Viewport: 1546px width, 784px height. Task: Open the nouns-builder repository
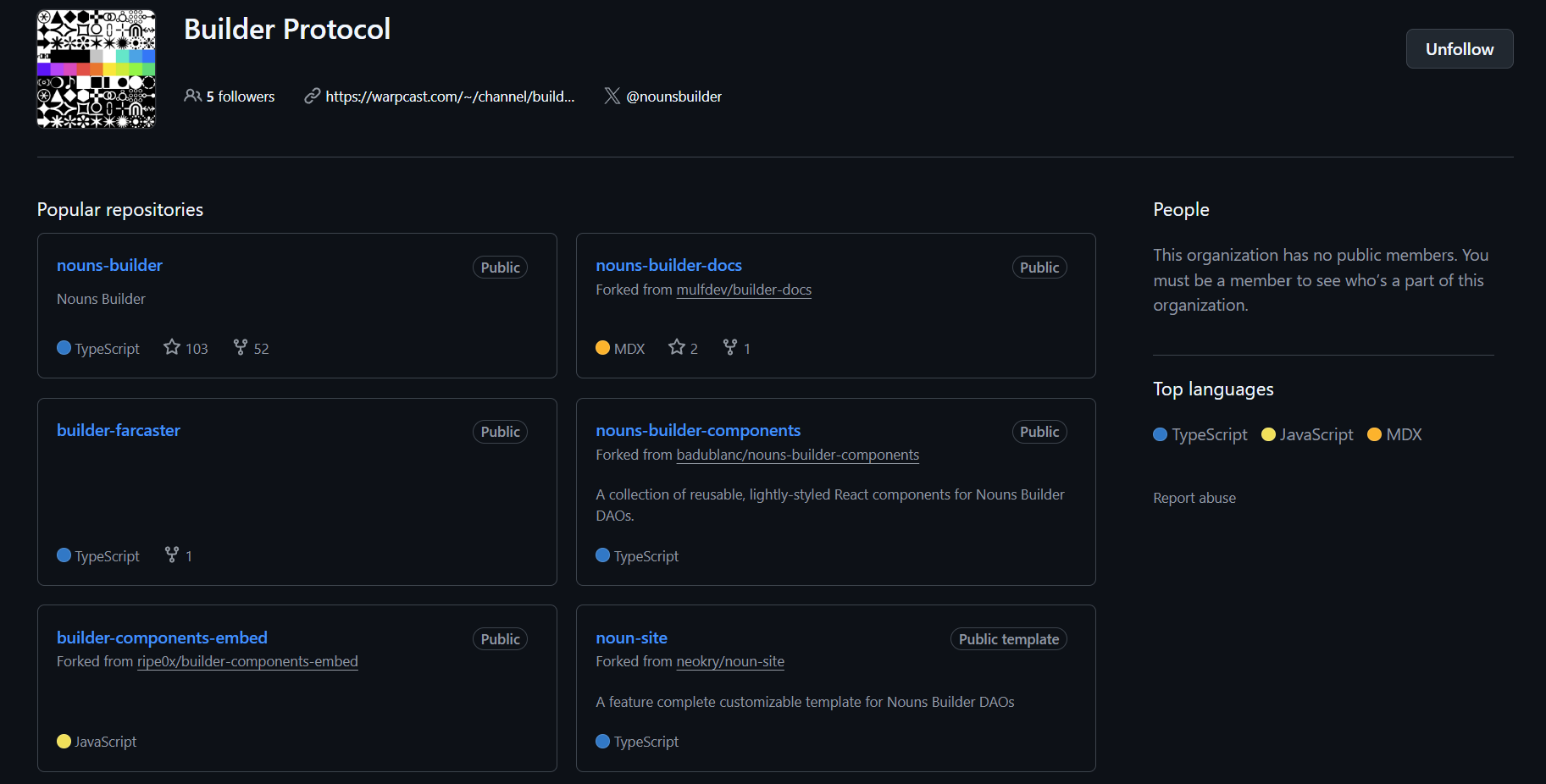click(109, 265)
